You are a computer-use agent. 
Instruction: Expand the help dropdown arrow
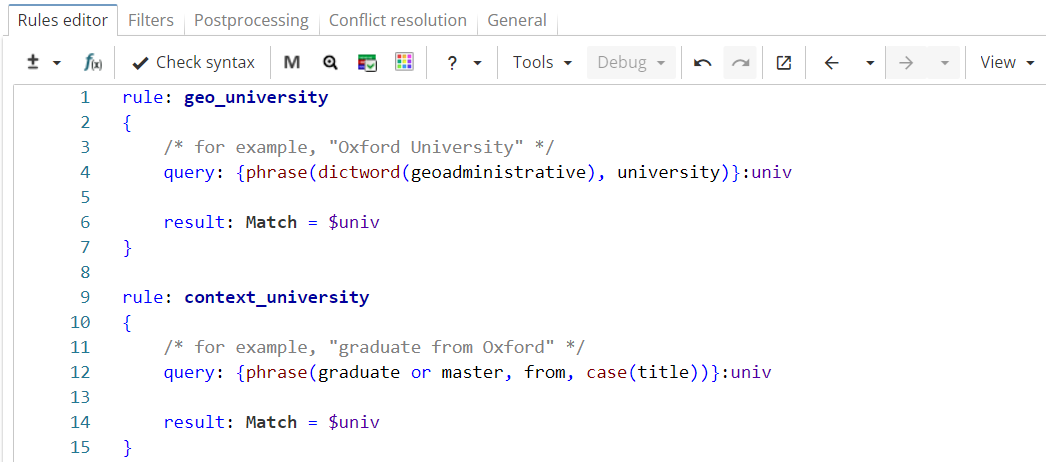point(477,63)
